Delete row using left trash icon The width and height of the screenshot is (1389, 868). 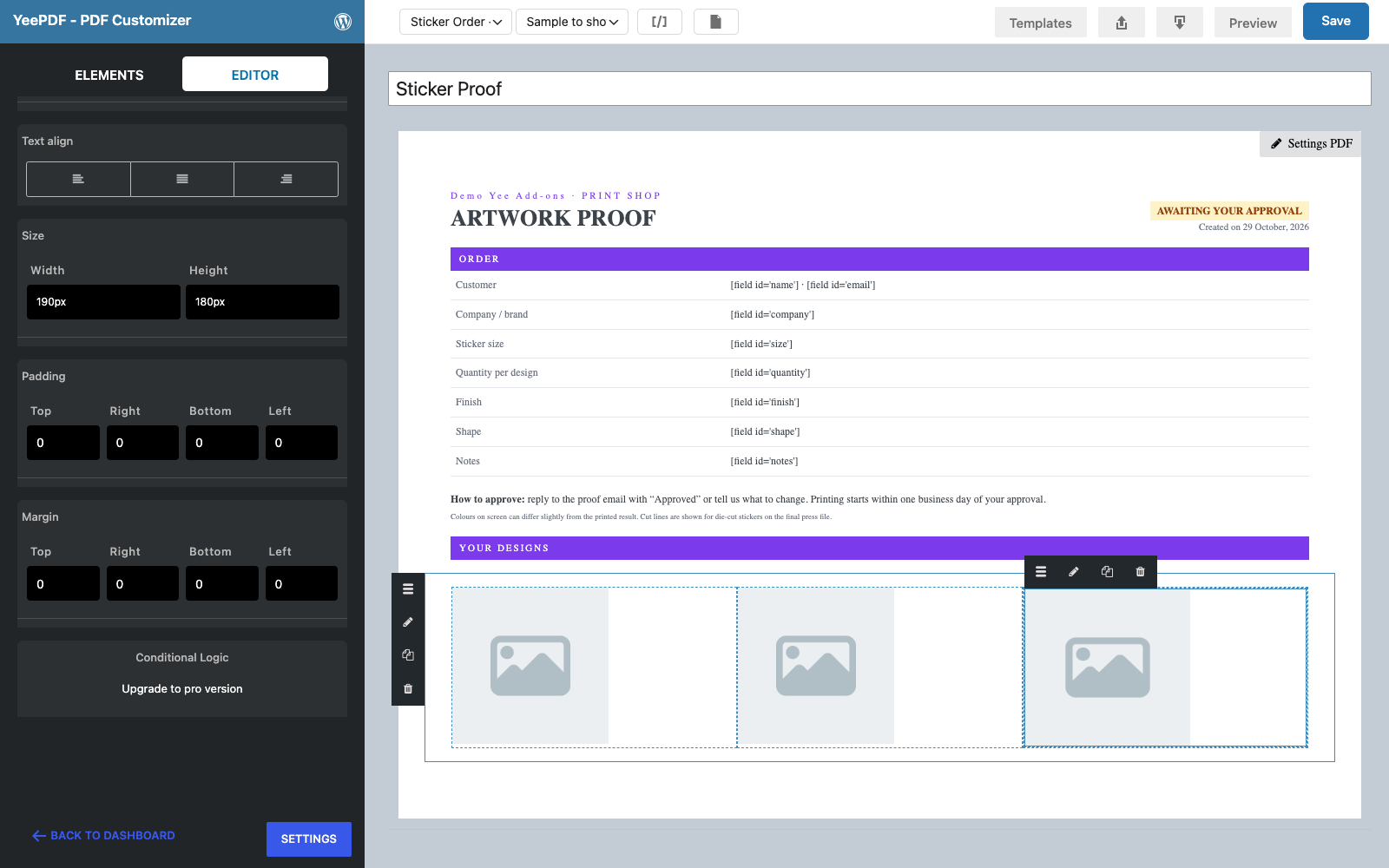pos(408,689)
